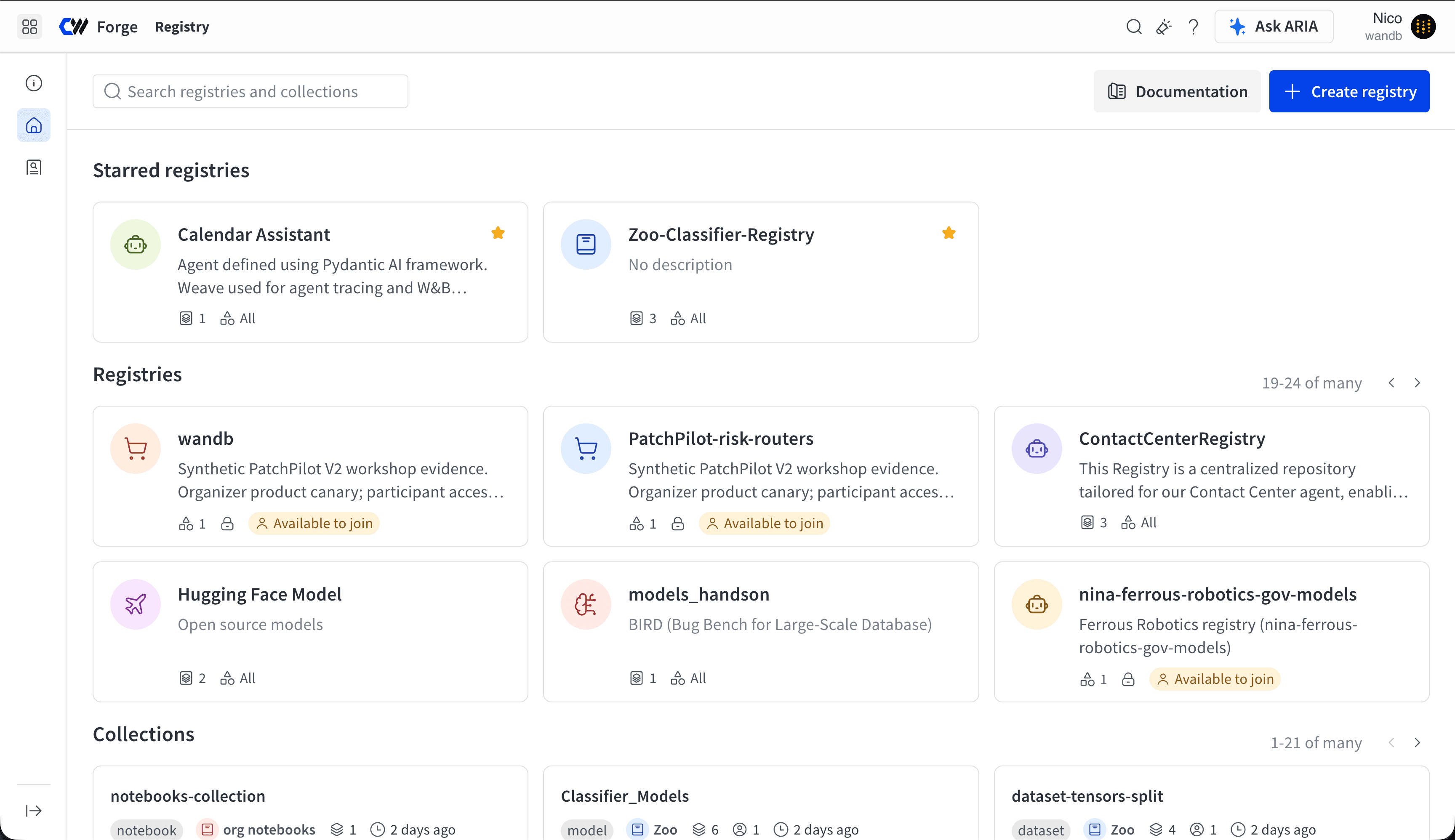
Task: Go to previous page of Collections
Action: (1391, 743)
